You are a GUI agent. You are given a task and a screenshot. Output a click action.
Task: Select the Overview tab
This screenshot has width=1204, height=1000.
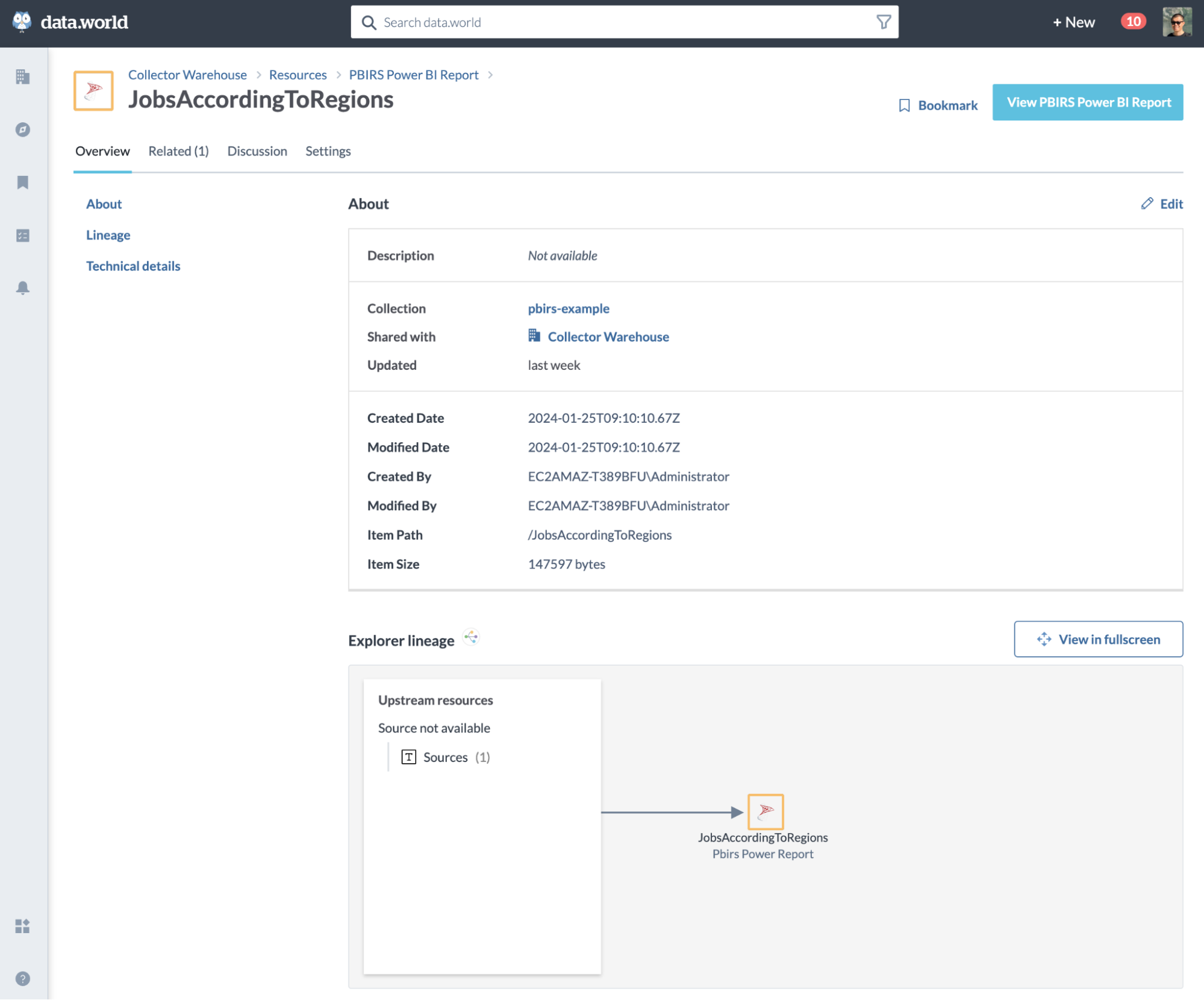pos(101,151)
